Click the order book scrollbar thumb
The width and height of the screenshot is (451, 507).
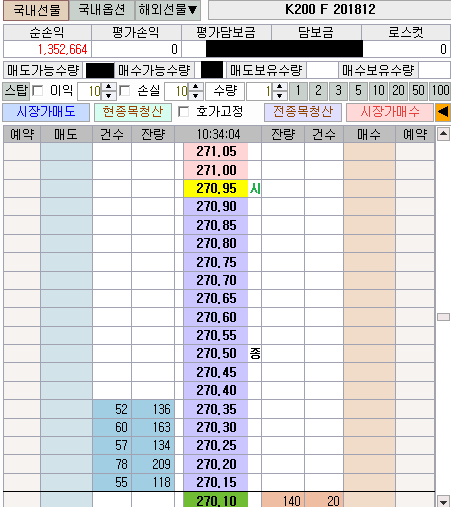tap(443, 317)
